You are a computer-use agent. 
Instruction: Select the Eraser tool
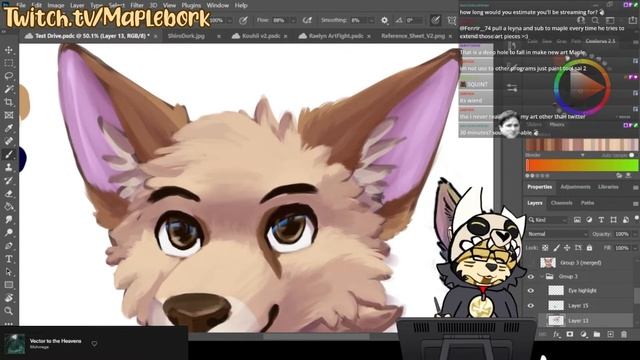click(9, 194)
